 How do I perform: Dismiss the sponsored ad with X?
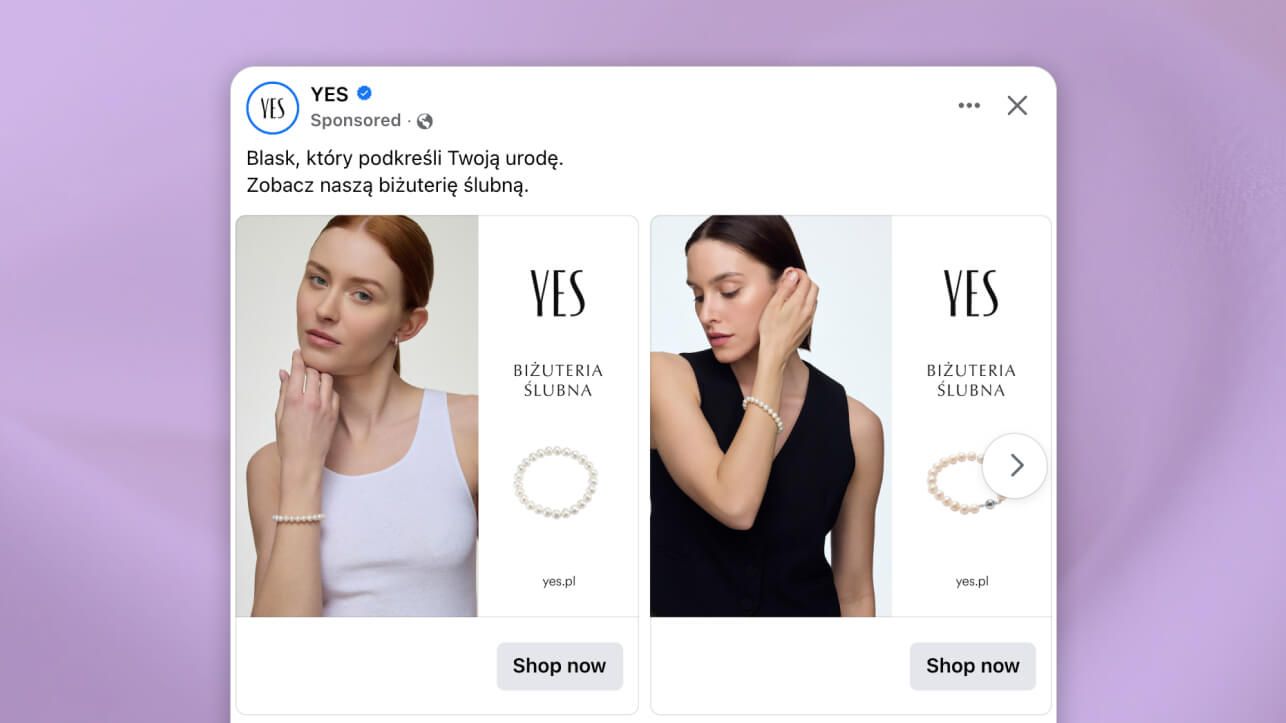point(1017,106)
